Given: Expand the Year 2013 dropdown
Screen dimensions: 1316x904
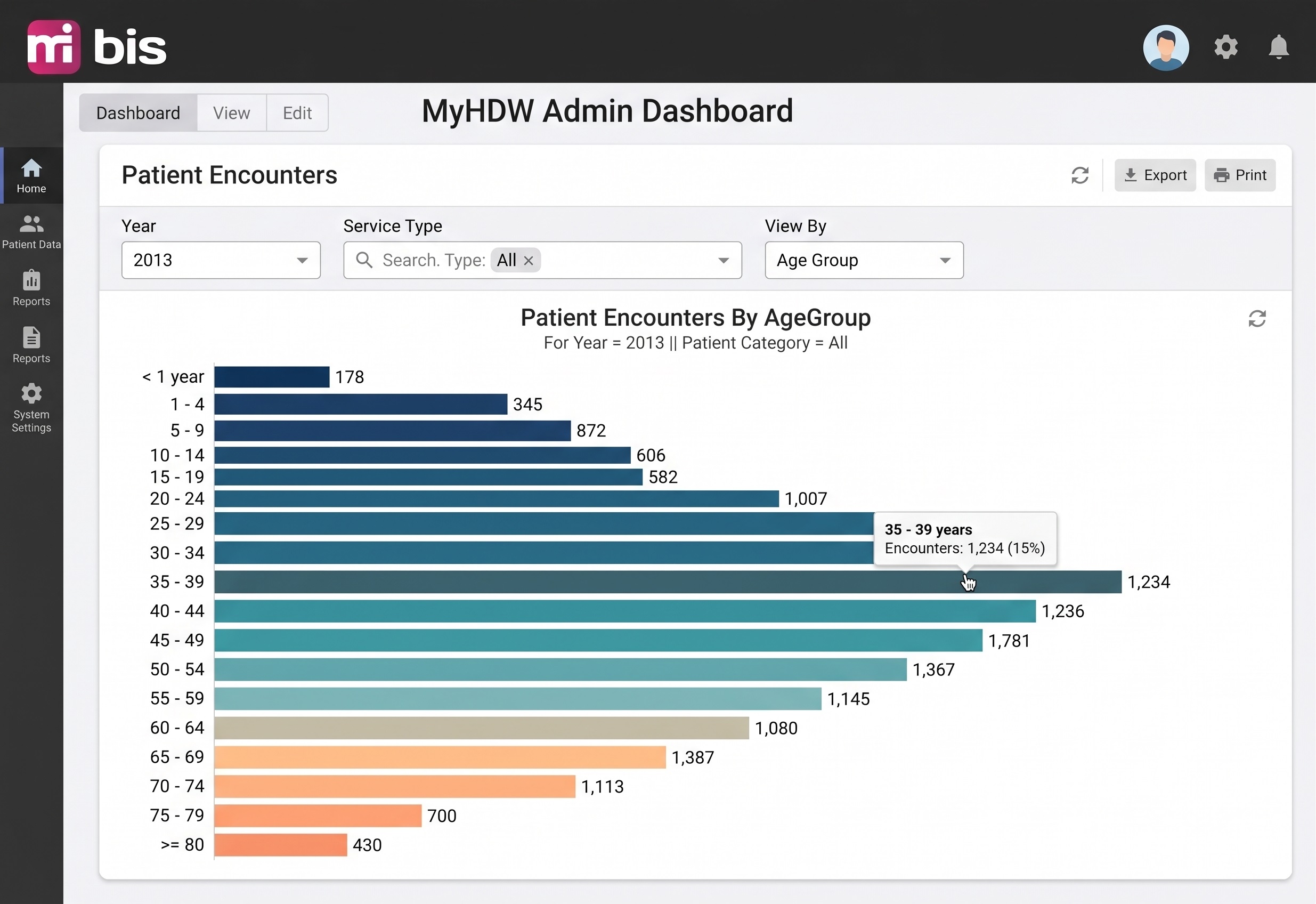Looking at the screenshot, I should pyautogui.click(x=221, y=261).
